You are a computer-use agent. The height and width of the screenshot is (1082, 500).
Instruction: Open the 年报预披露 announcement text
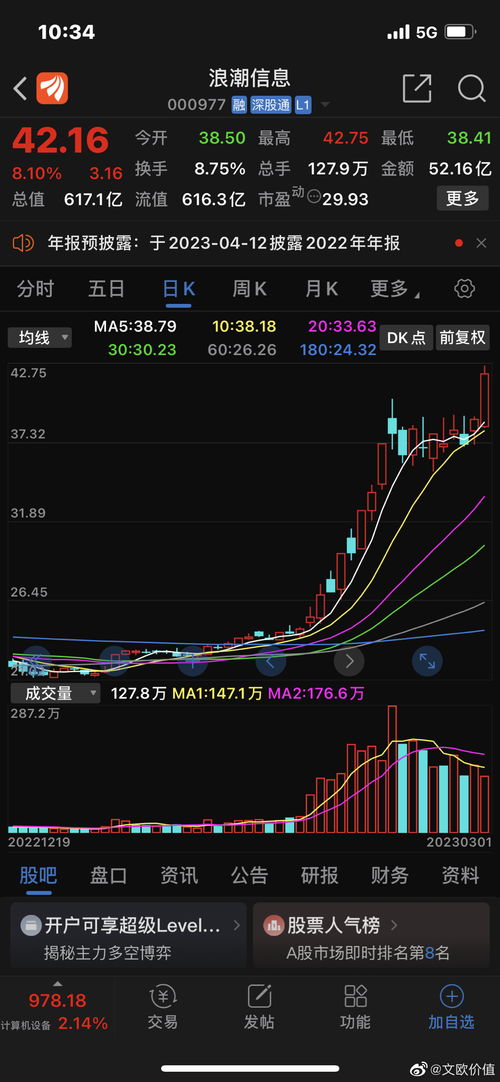coord(223,243)
